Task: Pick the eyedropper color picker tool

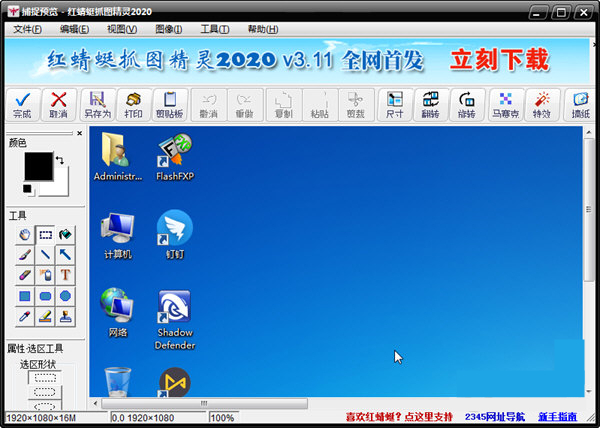Action: pyautogui.click(x=25, y=316)
